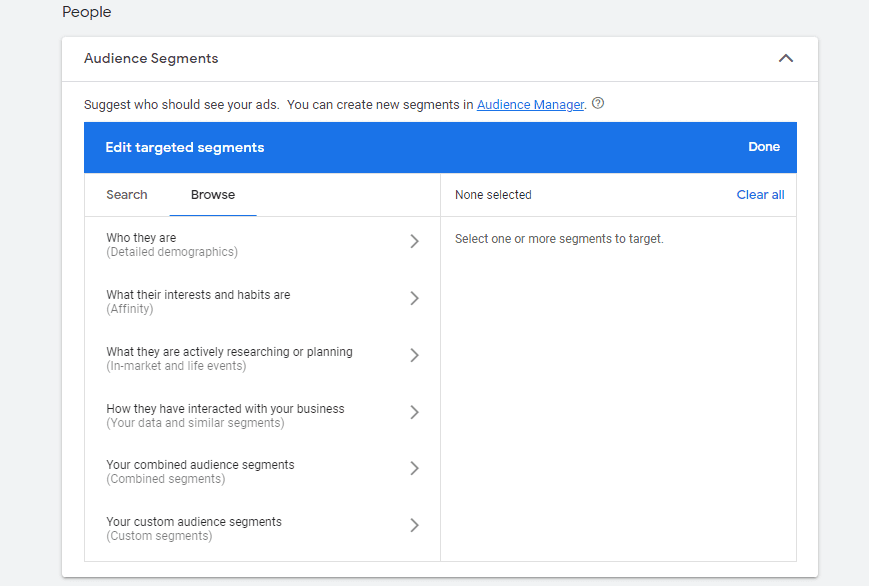Click the Custom segments arrow icon
The height and width of the screenshot is (586, 869).
pos(414,526)
